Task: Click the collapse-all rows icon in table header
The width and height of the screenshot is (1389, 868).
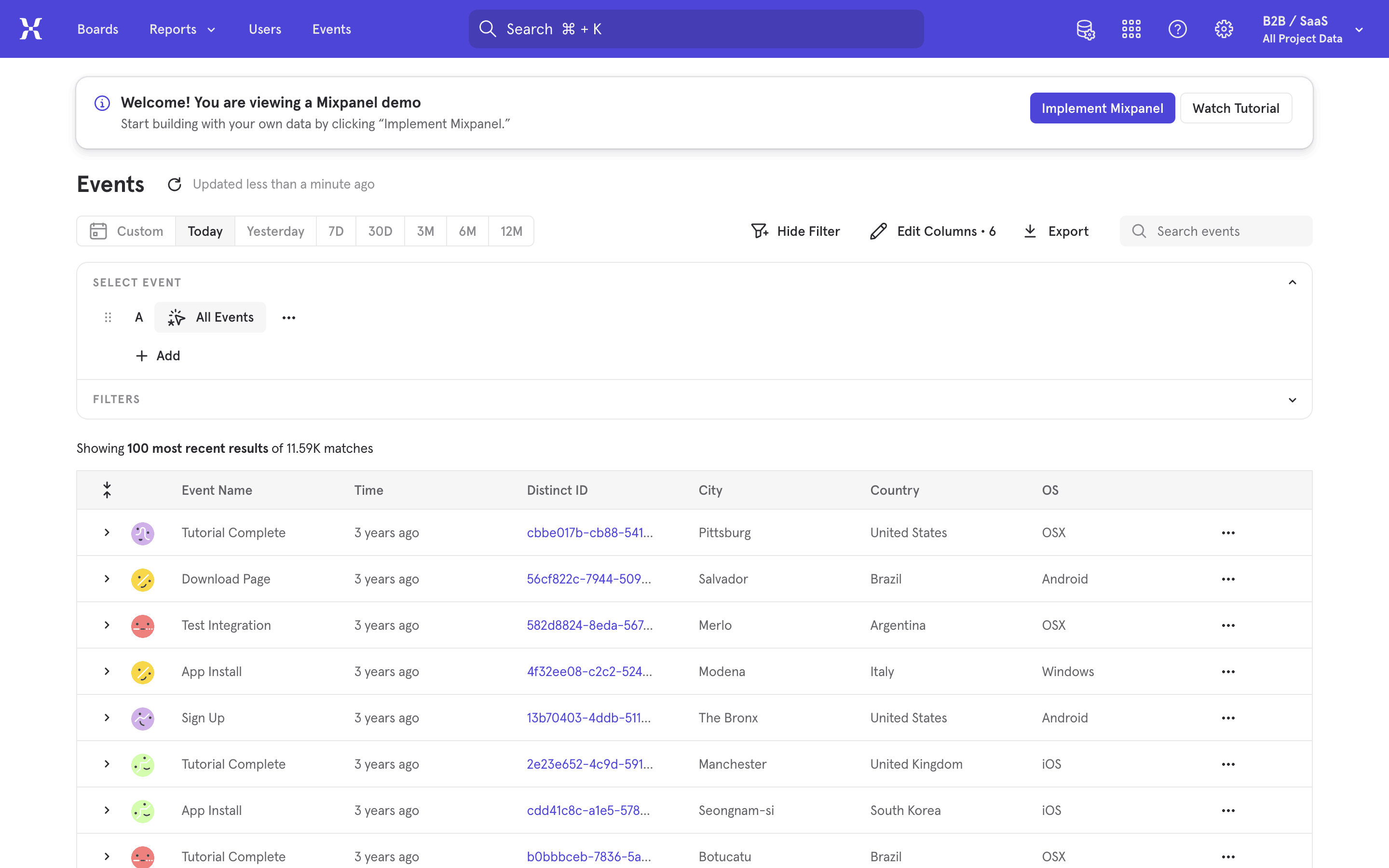Action: 107,489
